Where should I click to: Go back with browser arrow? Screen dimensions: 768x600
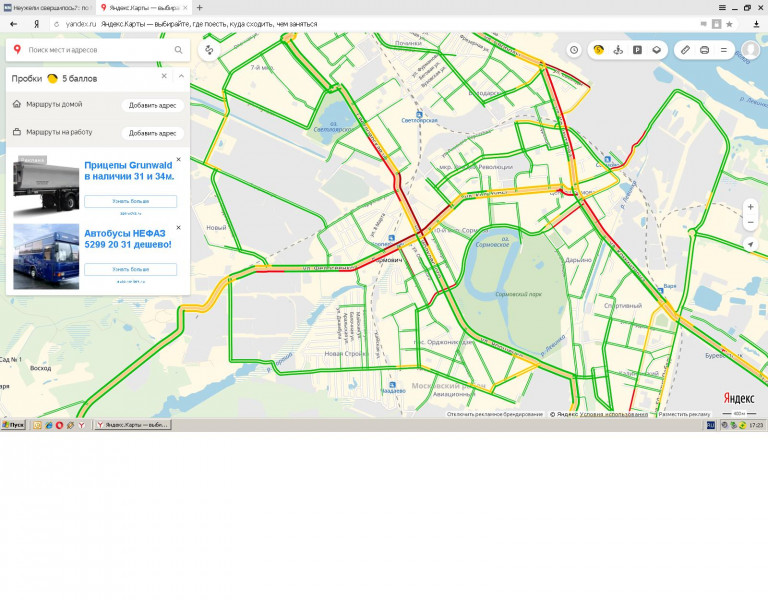coord(13,24)
